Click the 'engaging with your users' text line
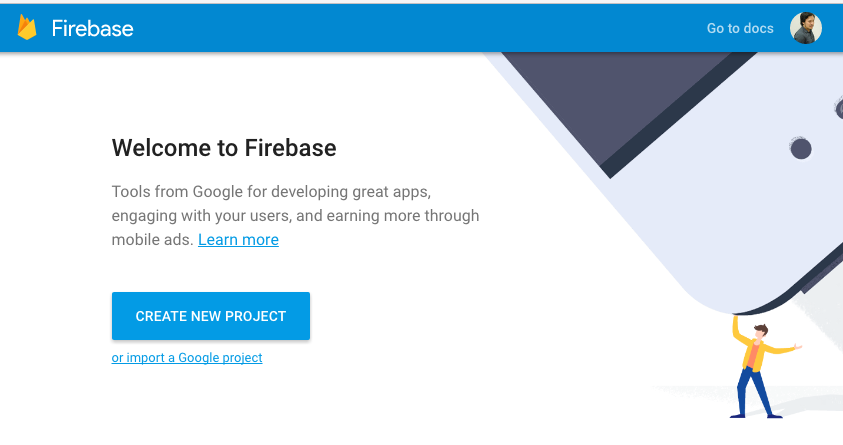 click(295, 215)
